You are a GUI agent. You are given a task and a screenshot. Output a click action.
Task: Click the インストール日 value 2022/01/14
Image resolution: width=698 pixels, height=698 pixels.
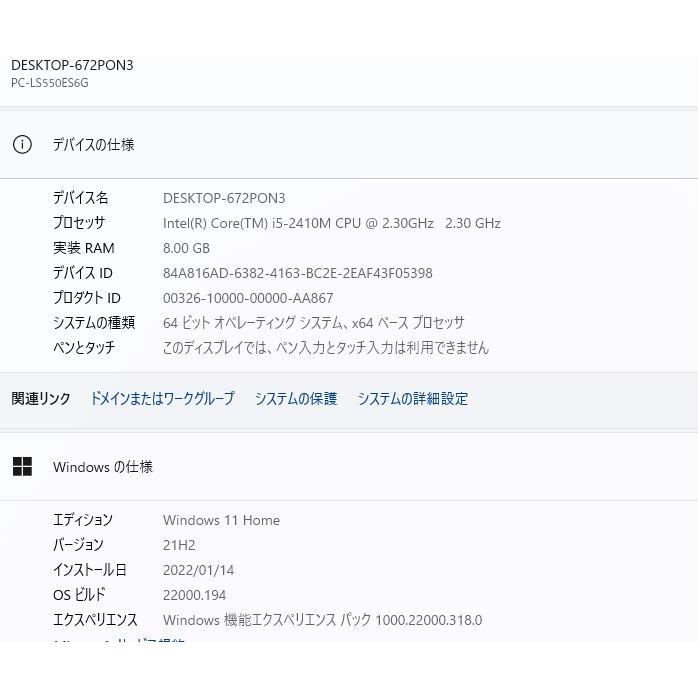[x=198, y=570]
